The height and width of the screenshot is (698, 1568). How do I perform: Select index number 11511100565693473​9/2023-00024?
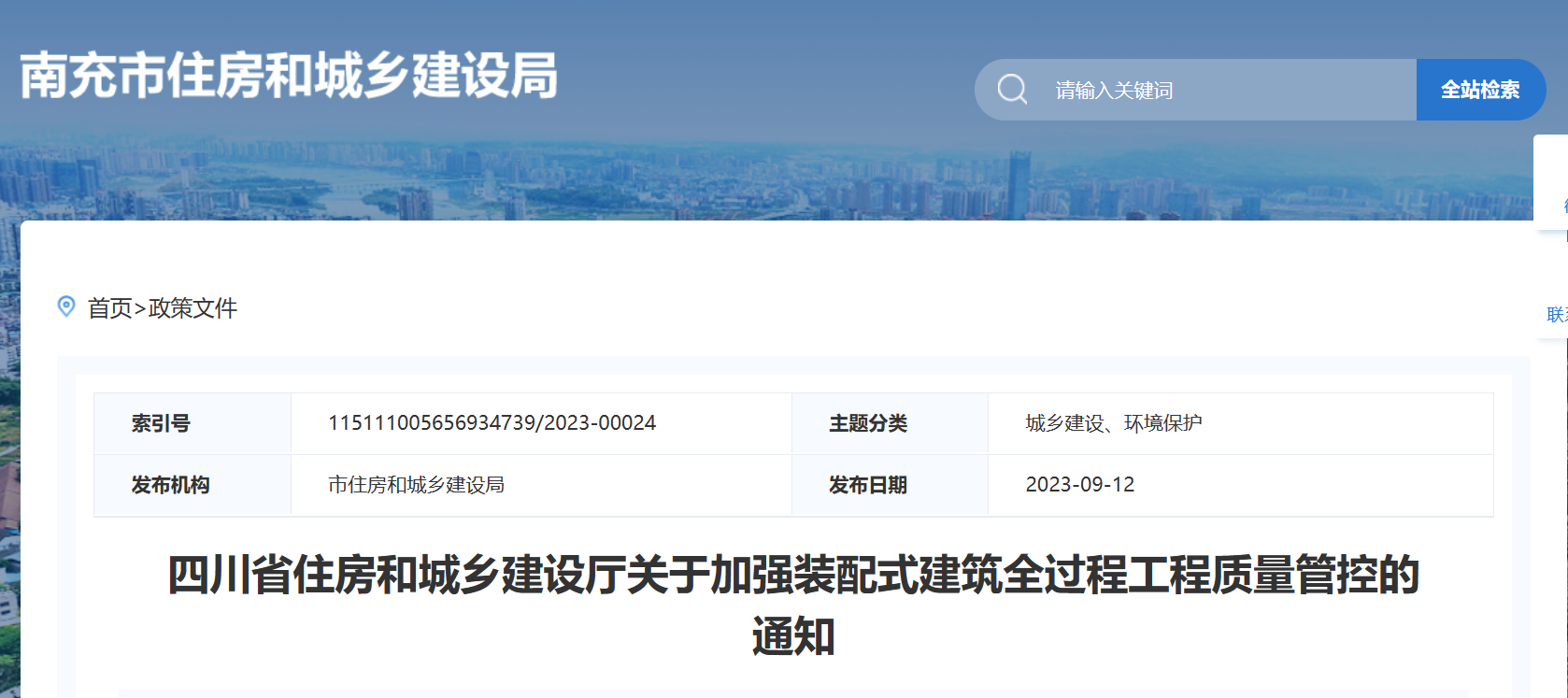point(492,423)
